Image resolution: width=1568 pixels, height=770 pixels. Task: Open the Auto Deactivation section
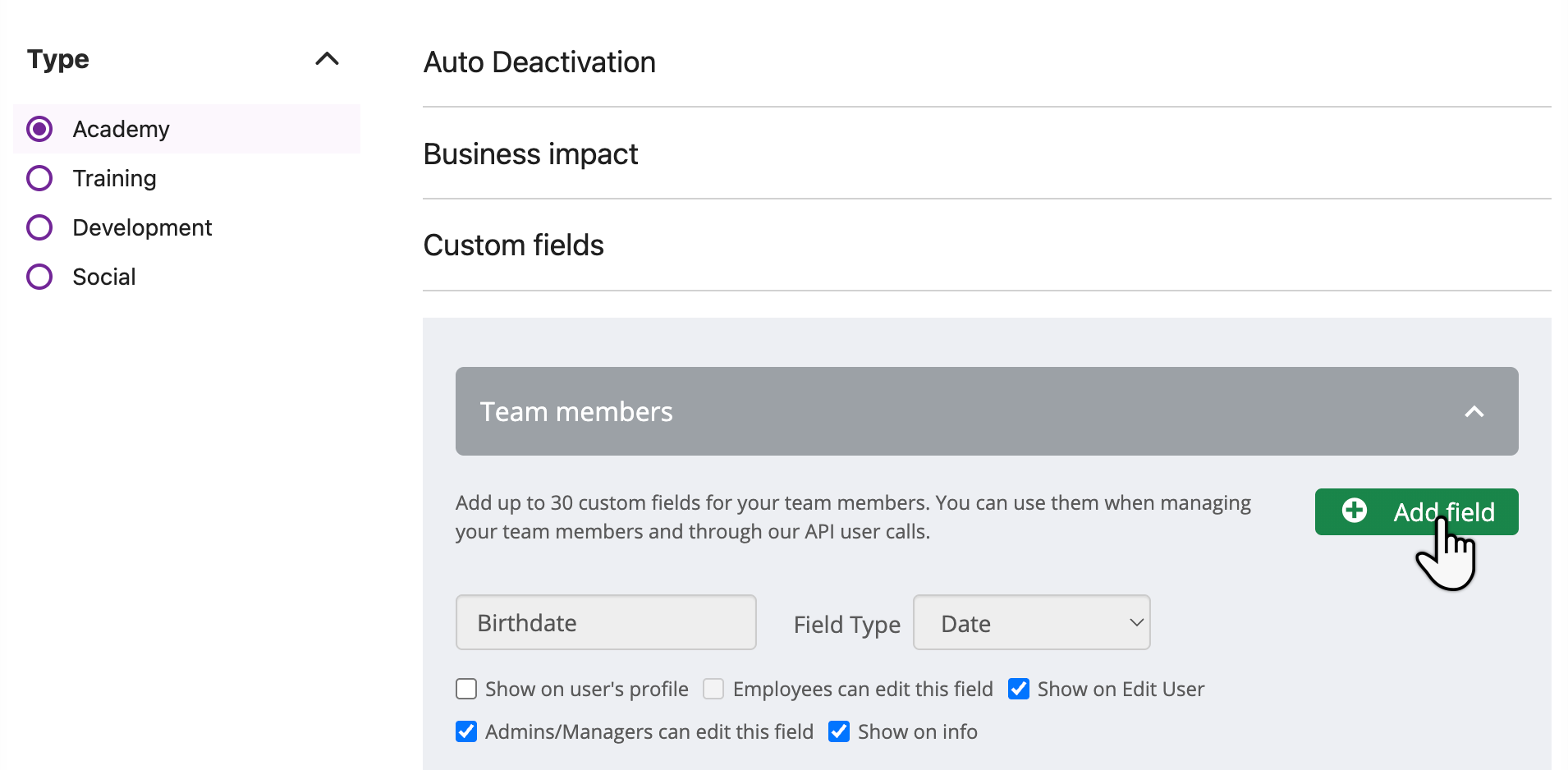click(987, 62)
